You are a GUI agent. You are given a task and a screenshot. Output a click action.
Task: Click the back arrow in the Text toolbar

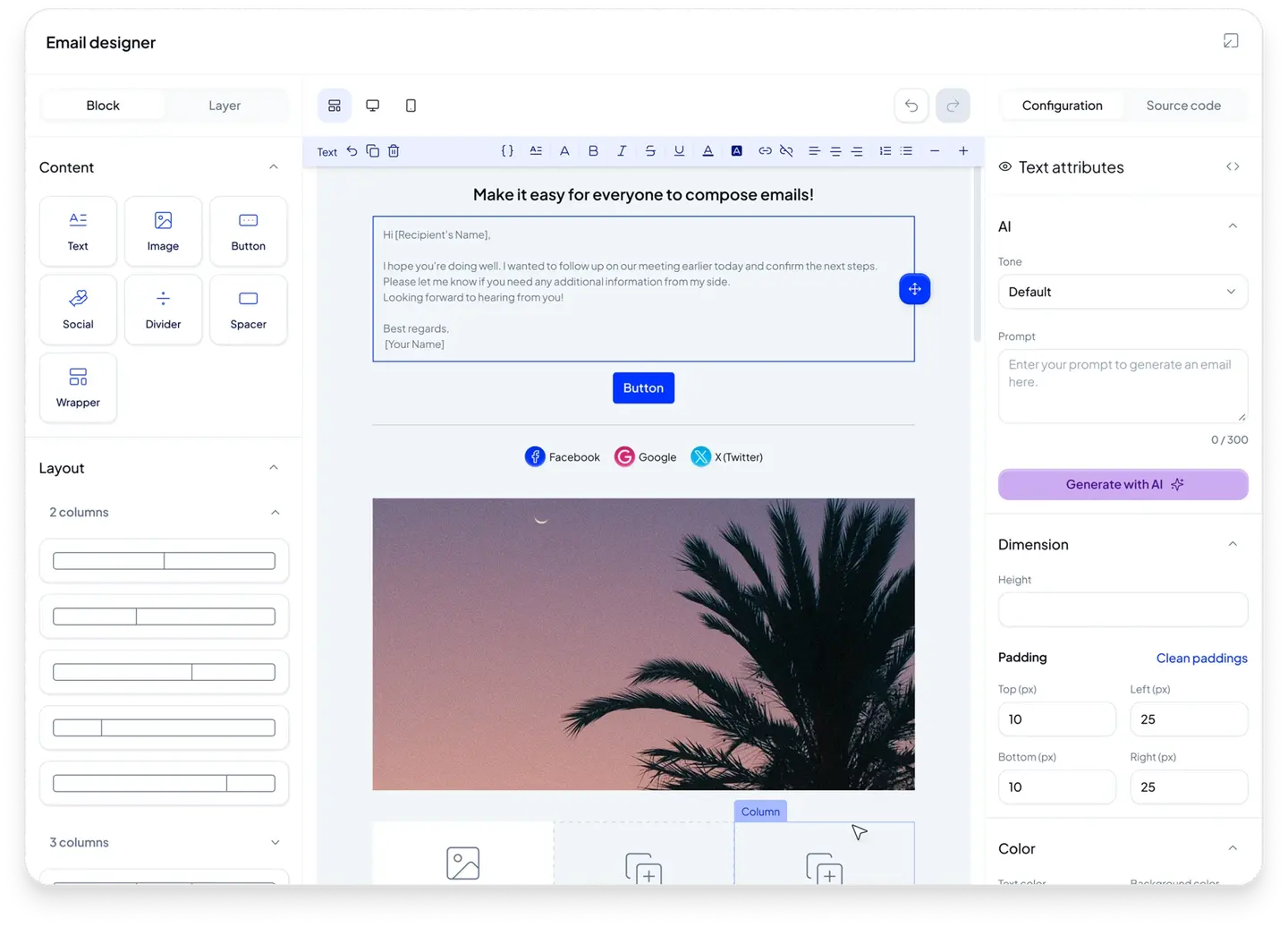[352, 151]
